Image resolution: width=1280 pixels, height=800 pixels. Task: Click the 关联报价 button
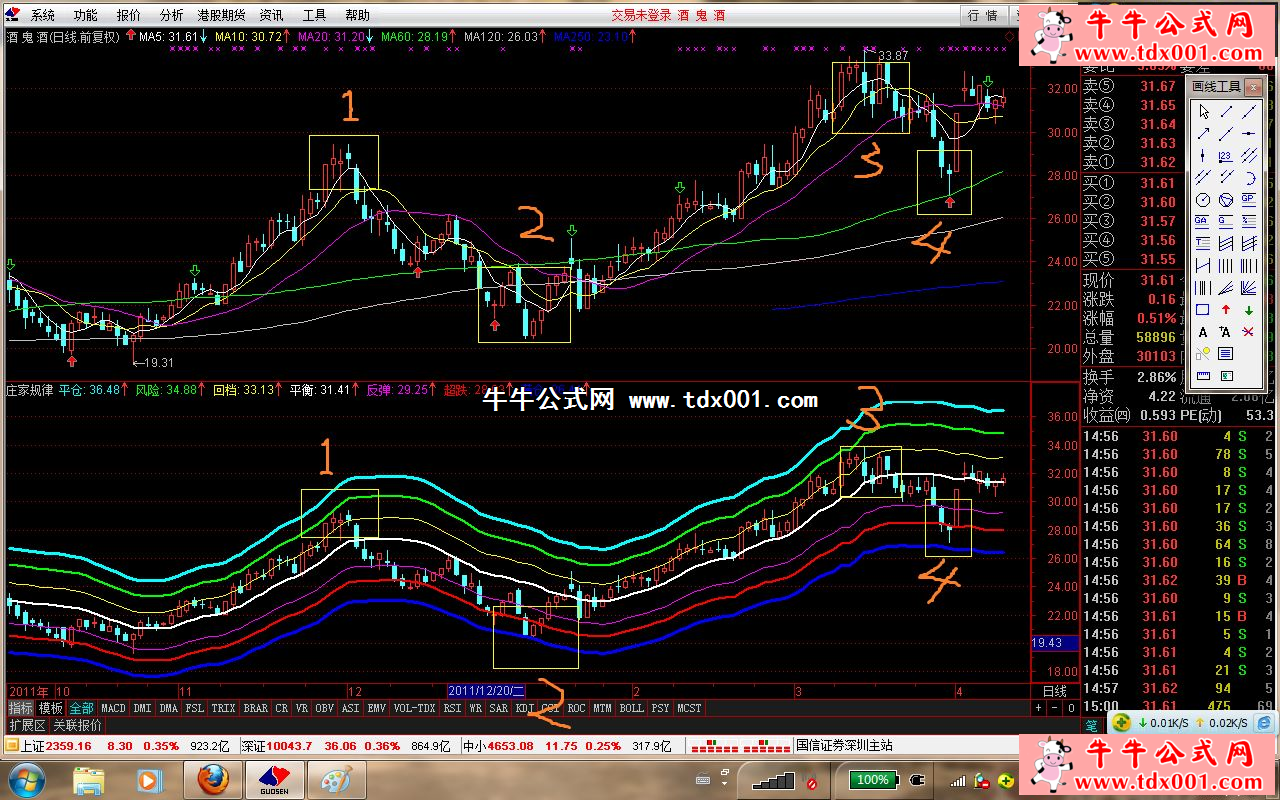(77, 725)
